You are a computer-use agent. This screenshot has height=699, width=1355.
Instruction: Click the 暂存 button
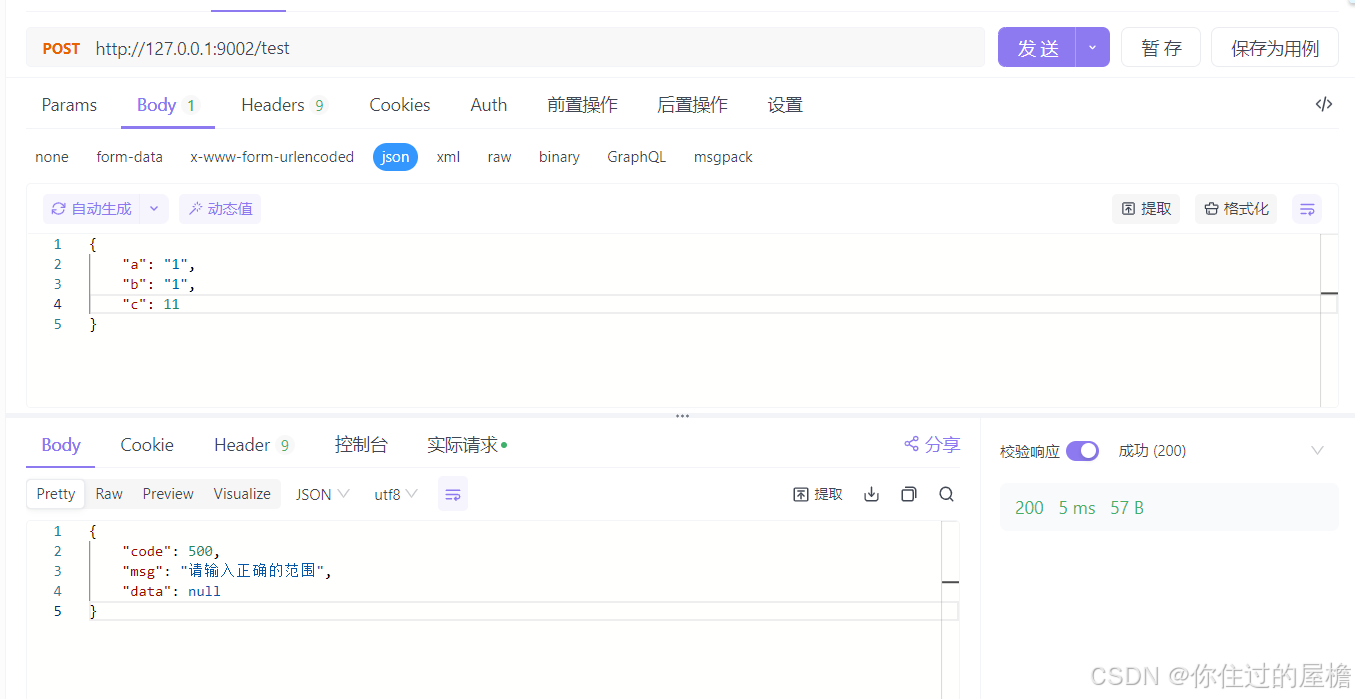coord(1161,47)
